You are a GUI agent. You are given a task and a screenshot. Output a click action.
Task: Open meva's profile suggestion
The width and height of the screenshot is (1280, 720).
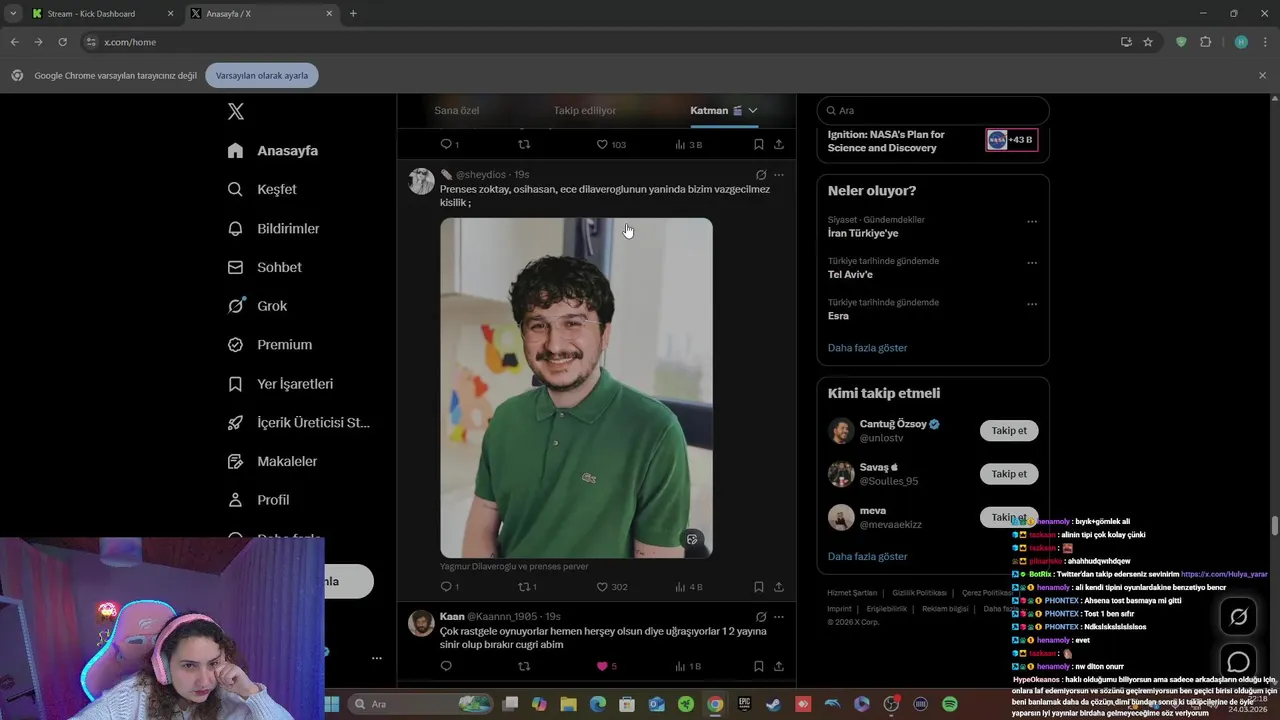point(872,510)
